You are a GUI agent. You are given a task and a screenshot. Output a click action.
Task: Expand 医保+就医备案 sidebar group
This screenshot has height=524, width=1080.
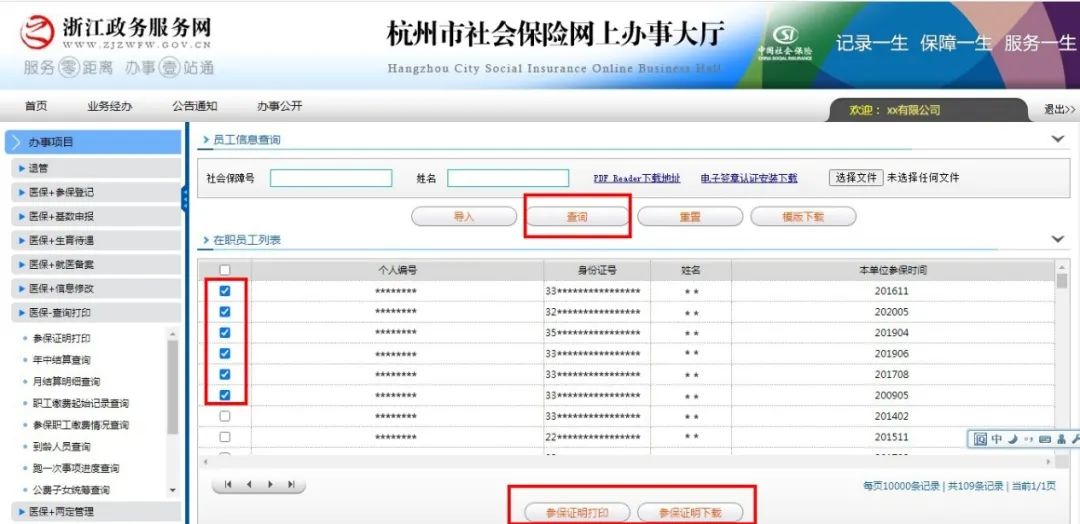pos(96,264)
